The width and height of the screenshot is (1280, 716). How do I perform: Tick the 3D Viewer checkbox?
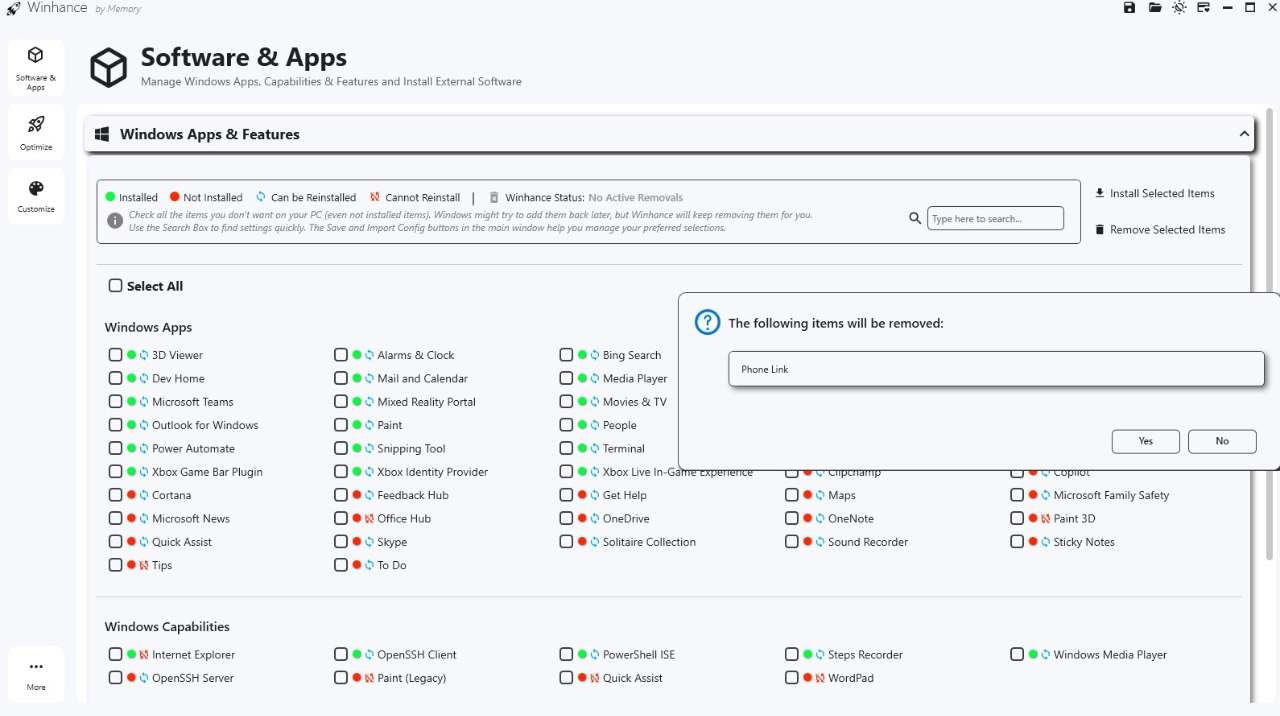point(116,355)
